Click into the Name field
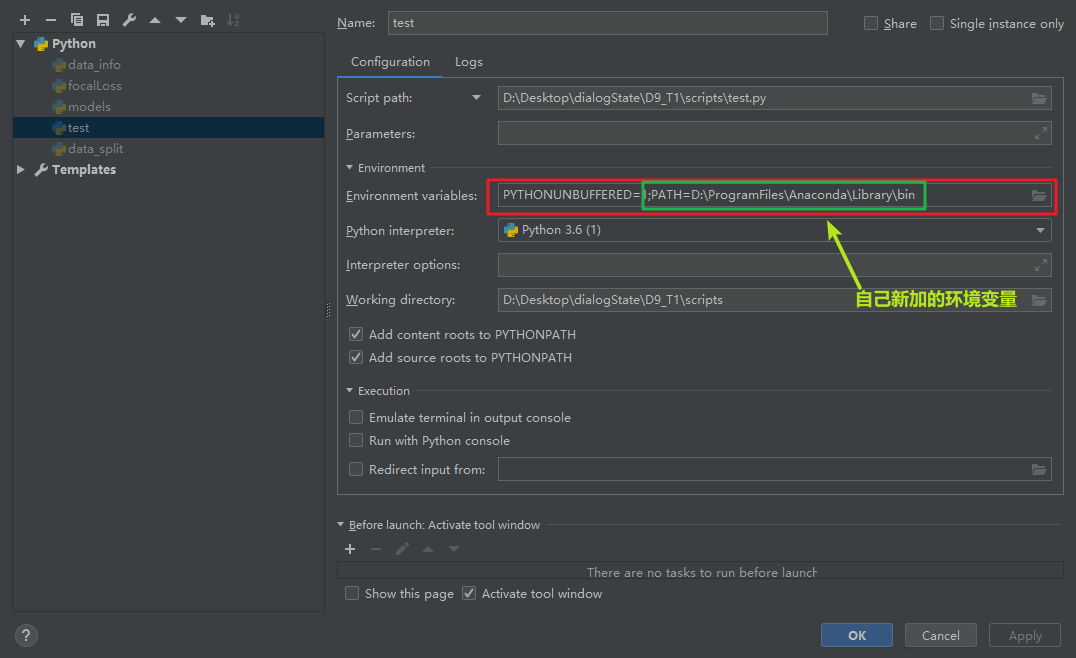Viewport: 1076px width, 658px height. click(x=607, y=23)
